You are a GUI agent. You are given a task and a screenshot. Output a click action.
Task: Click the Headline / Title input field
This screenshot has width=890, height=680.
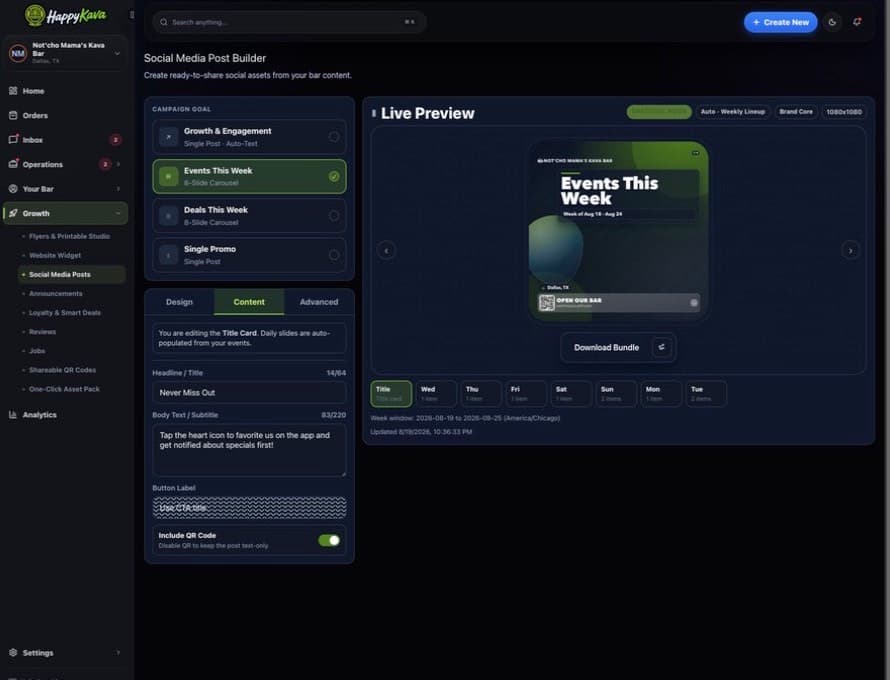point(249,393)
